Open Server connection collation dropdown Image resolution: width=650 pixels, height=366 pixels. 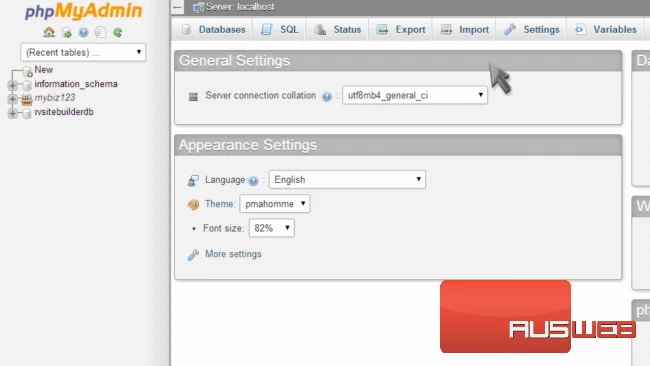pyautogui.click(x=415, y=95)
